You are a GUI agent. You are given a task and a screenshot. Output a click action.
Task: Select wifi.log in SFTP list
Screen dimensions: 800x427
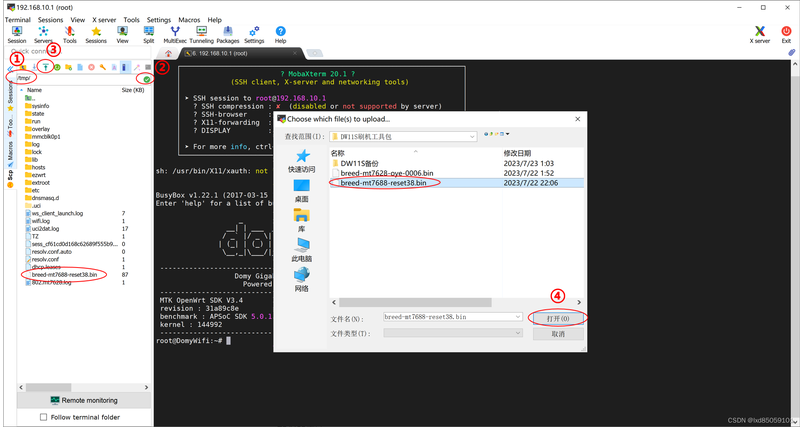tap(40, 221)
